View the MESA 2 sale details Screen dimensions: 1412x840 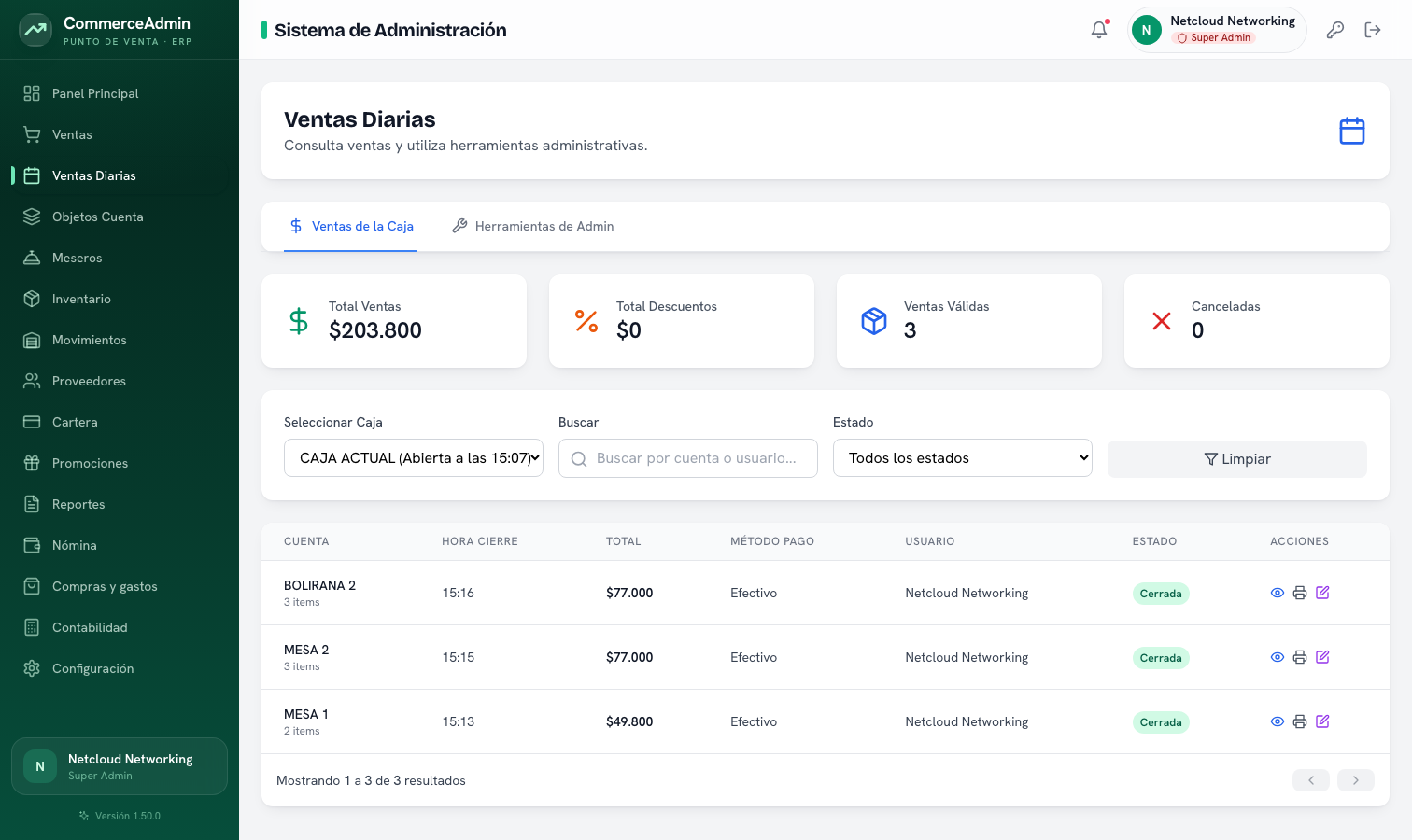(1278, 657)
